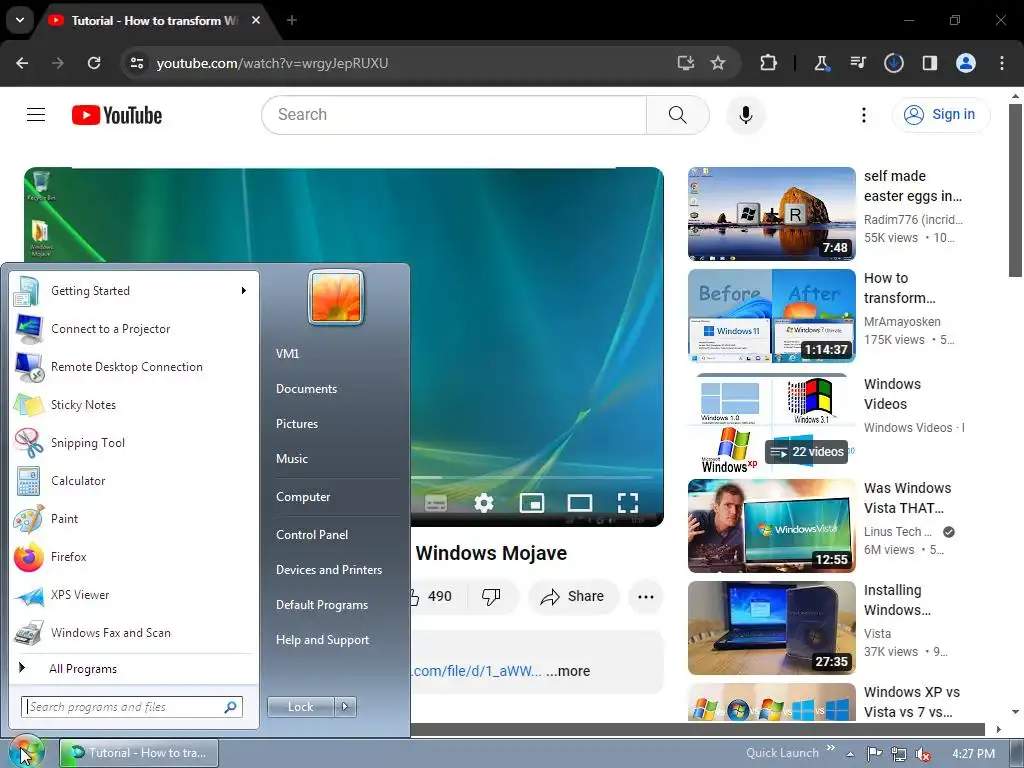The height and width of the screenshot is (768, 1024).
Task: Expand Quick Launch chevron on taskbar
Action: coord(831,748)
